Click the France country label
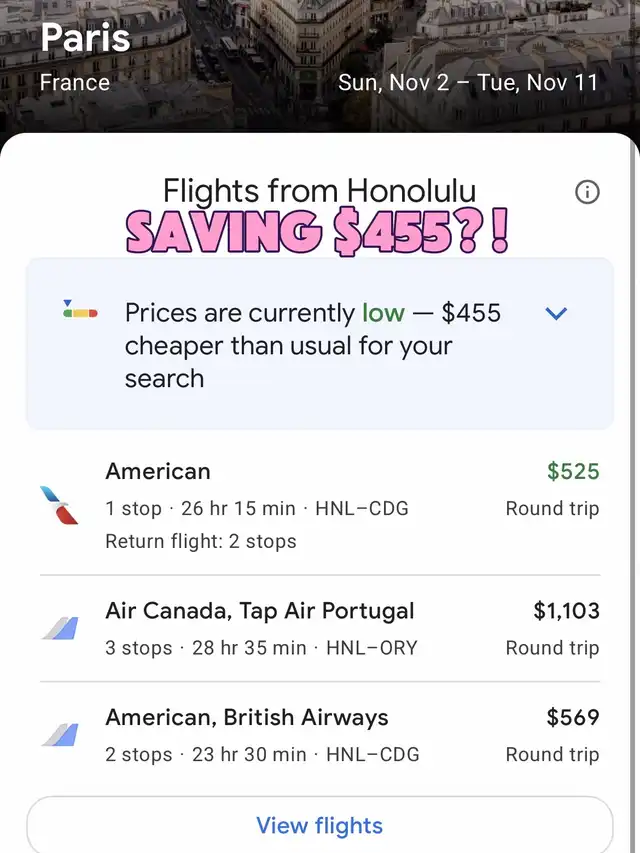640x853 pixels. (75, 82)
